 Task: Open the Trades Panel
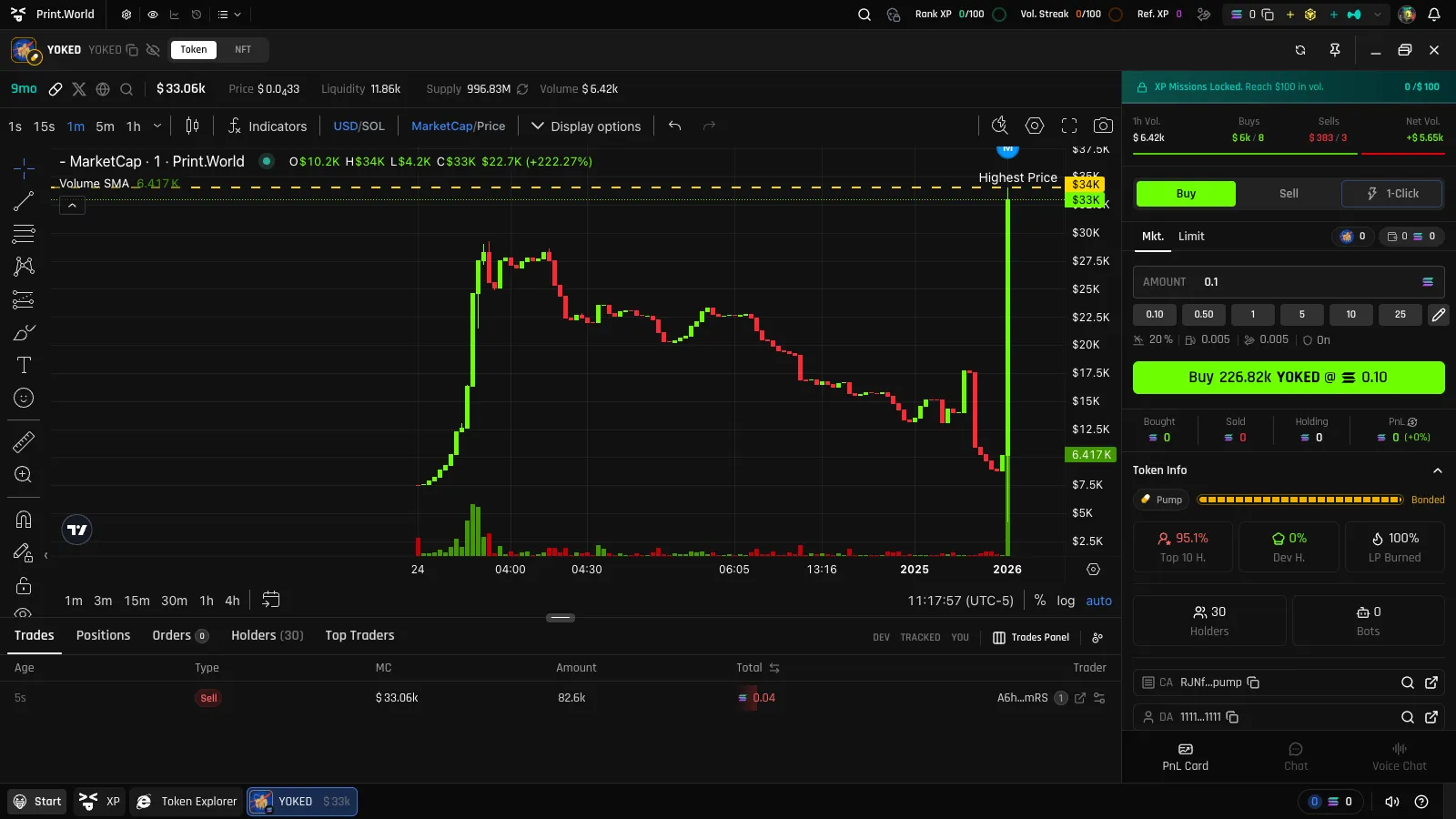(1031, 637)
